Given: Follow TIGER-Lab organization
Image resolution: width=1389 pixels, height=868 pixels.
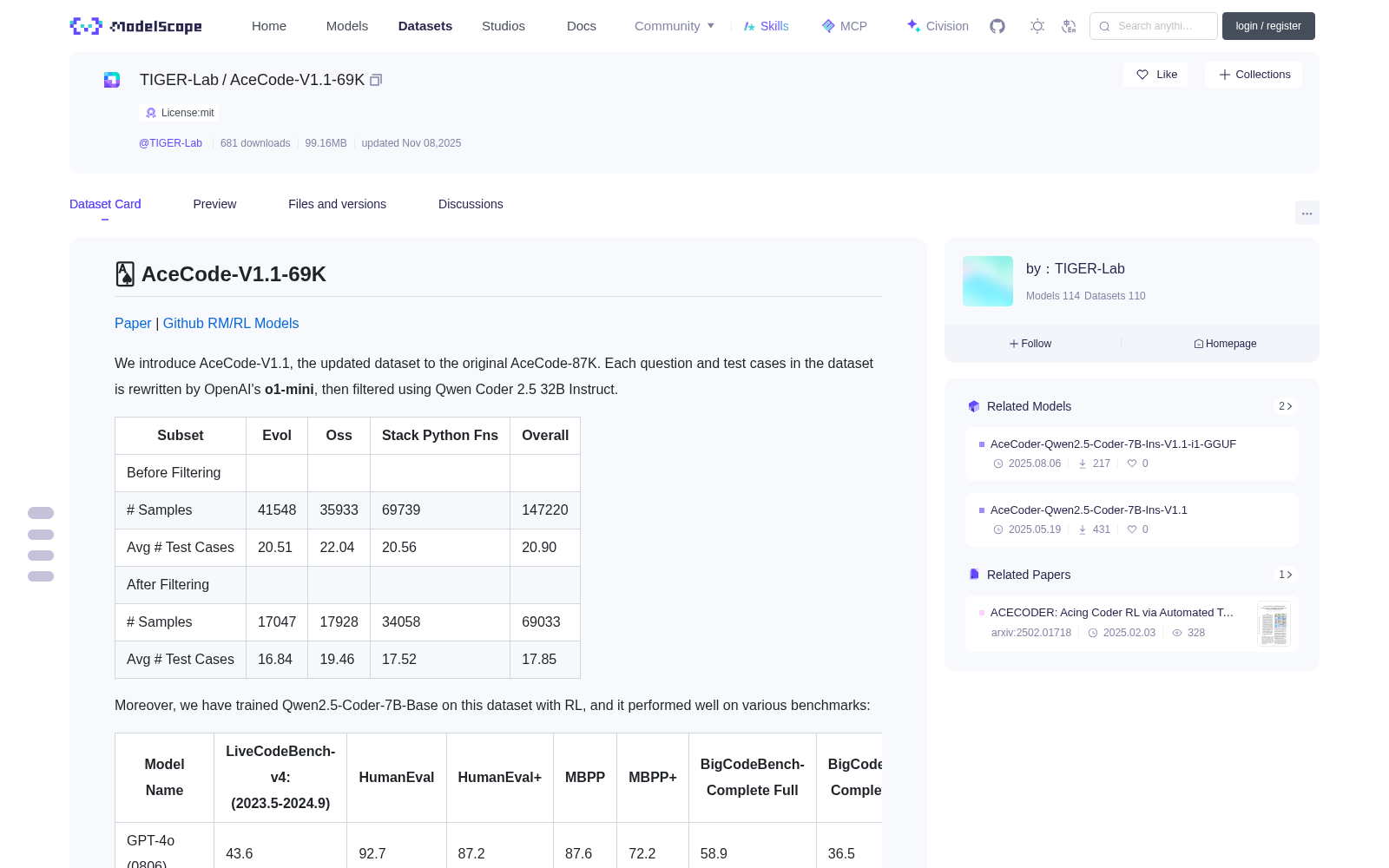Looking at the screenshot, I should click(1030, 344).
